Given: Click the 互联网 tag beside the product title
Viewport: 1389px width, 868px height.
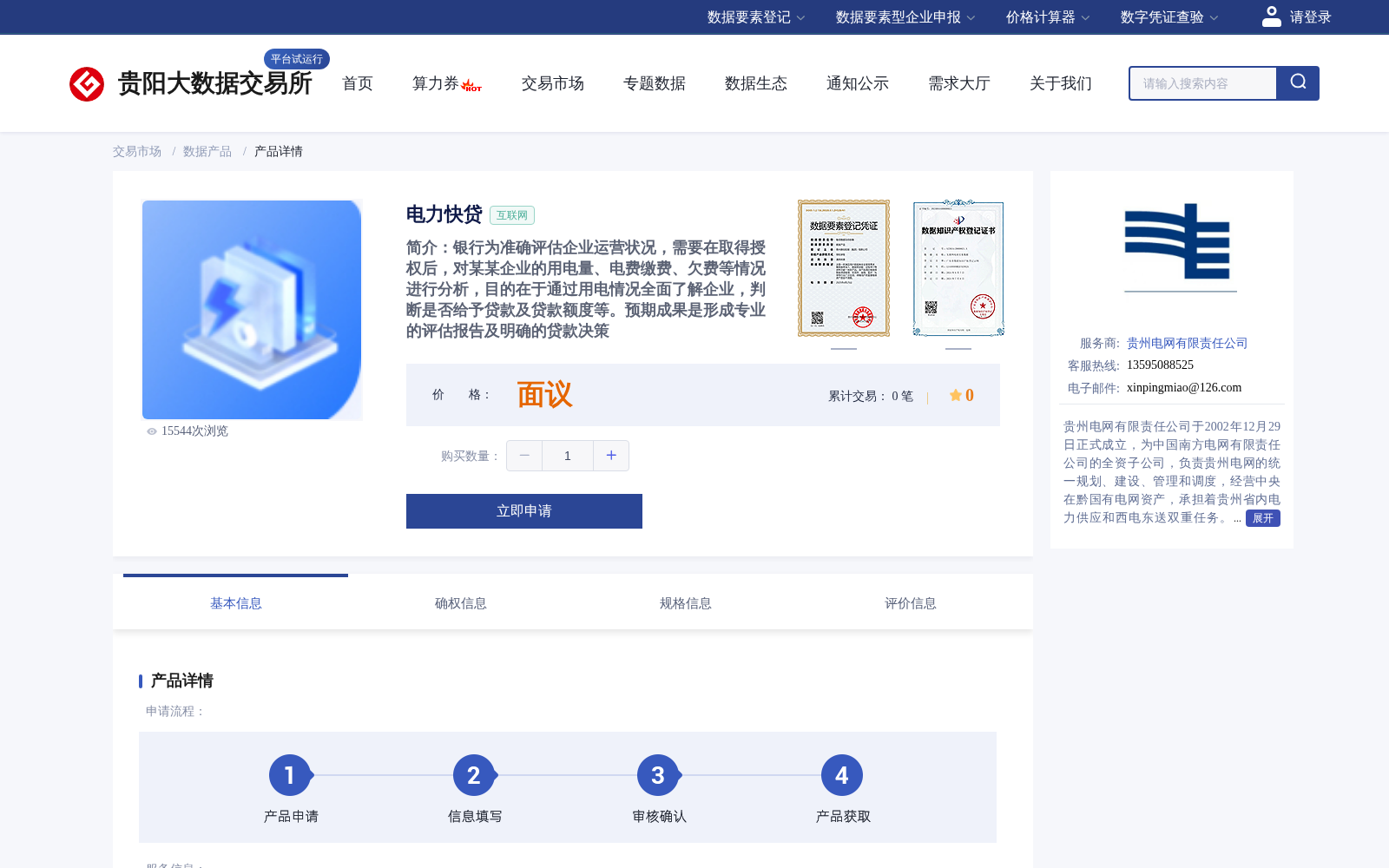Looking at the screenshot, I should pos(512,215).
